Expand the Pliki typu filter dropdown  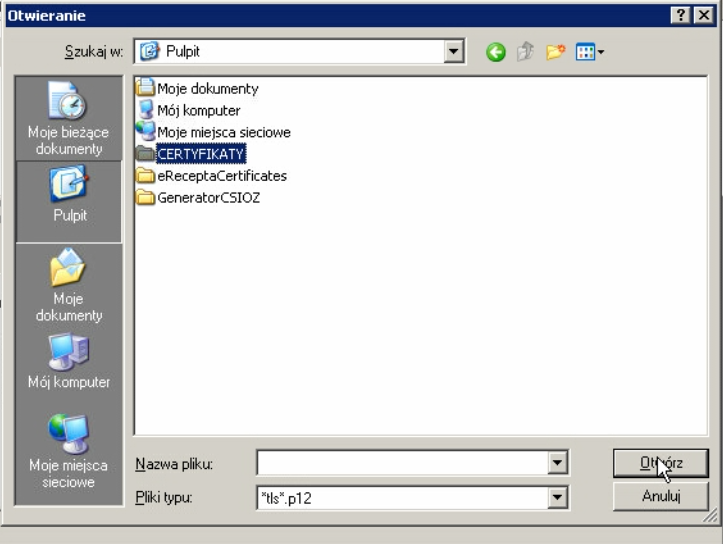coord(558,496)
